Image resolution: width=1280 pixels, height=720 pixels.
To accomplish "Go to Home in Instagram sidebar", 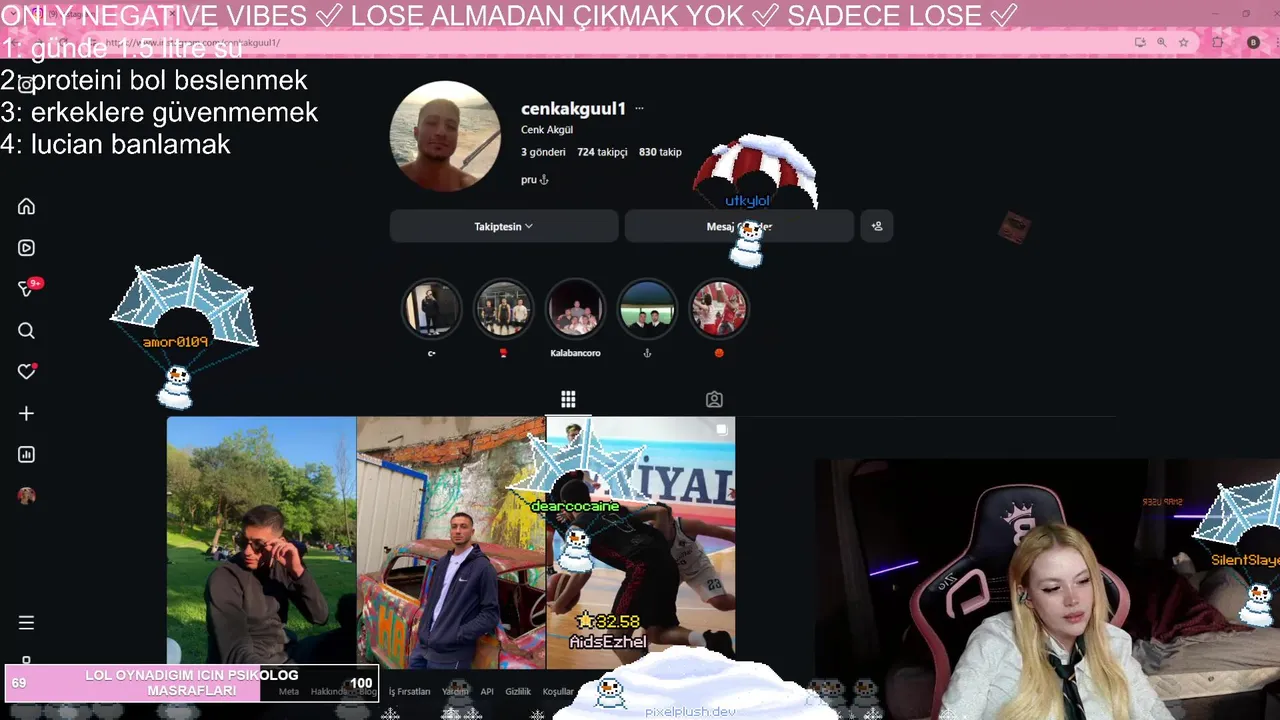I will pyautogui.click(x=27, y=206).
